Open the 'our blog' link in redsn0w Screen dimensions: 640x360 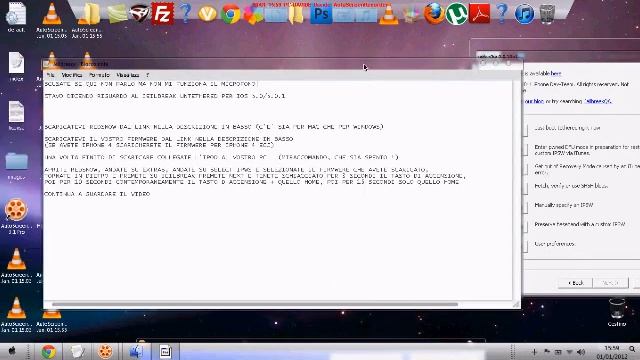[x=533, y=101]
